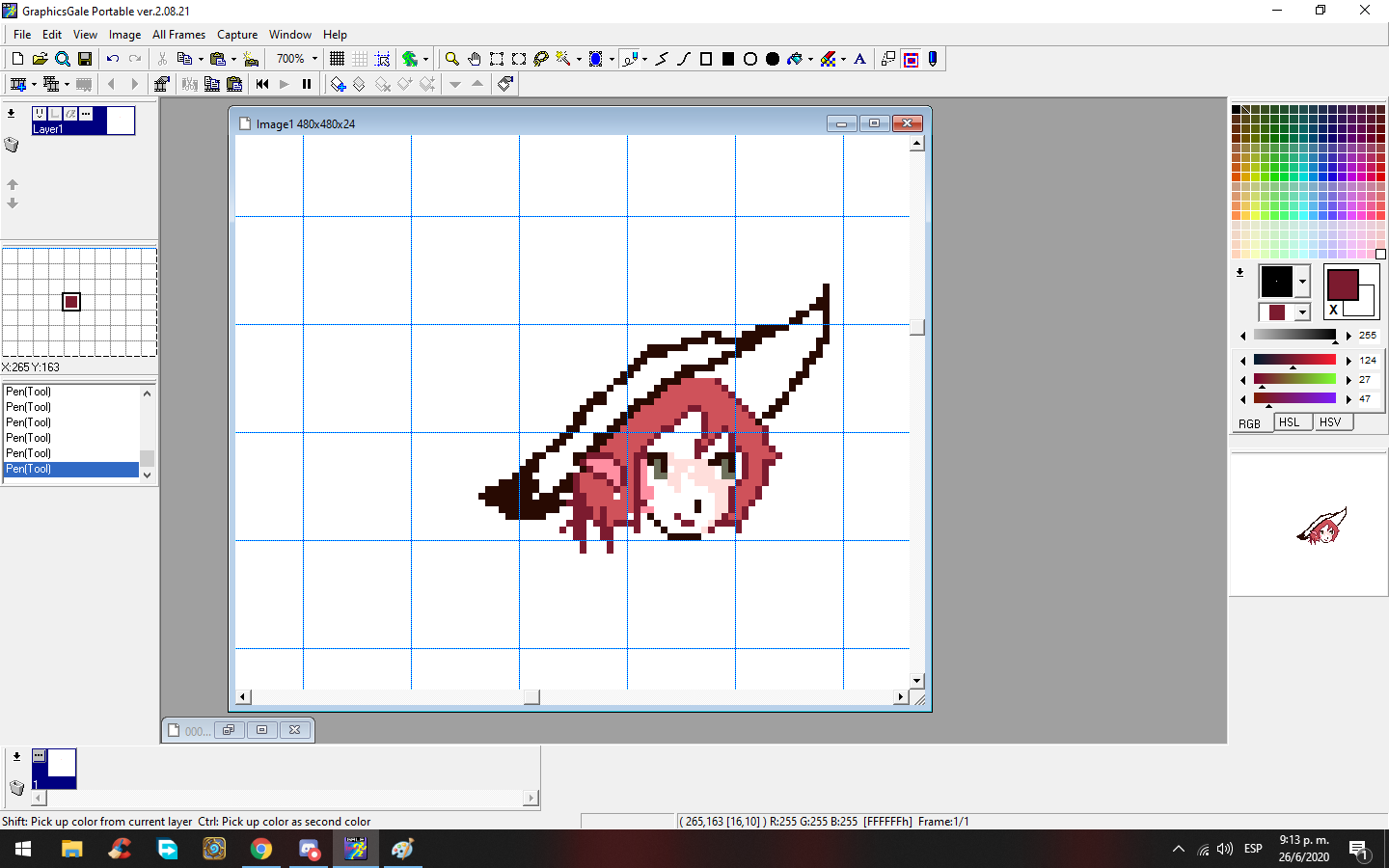Click the image preview thumbnail panel
Image resolution: width=1389 pixels, height=868 pixels.
point(1308,526)
